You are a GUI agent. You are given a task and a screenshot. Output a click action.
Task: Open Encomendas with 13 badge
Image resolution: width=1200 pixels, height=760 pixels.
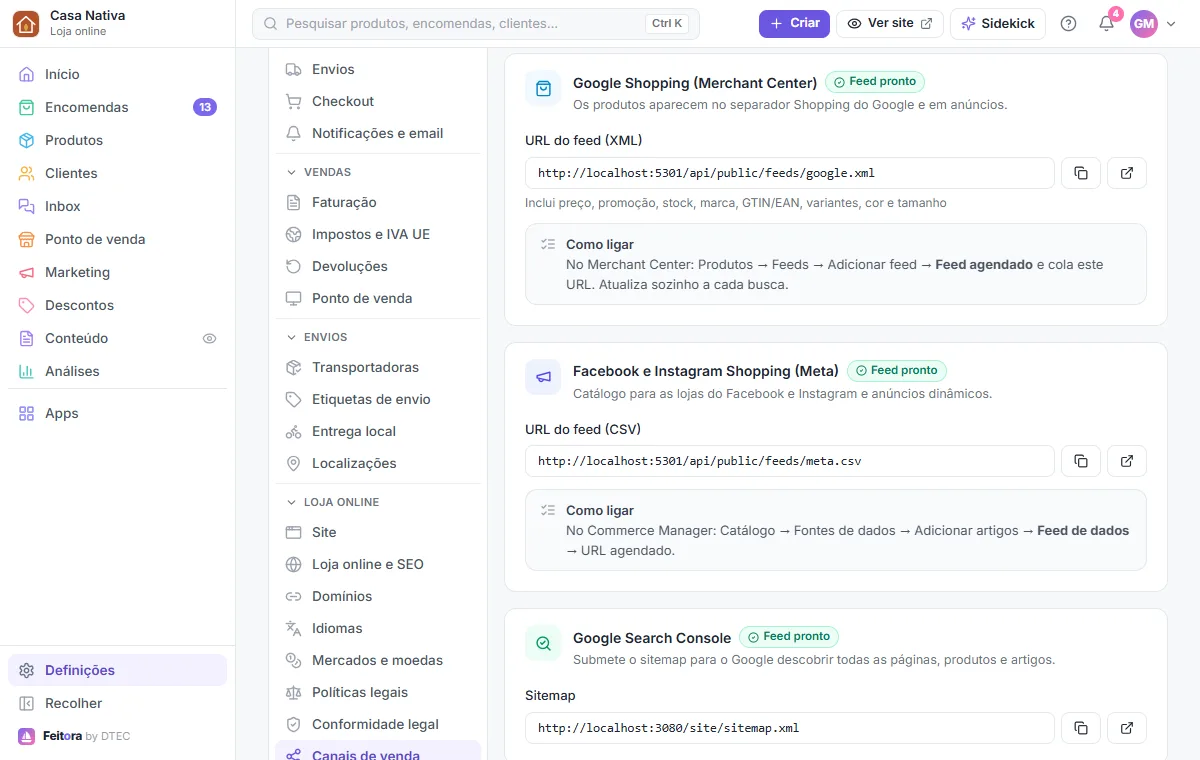click(117, 107)
